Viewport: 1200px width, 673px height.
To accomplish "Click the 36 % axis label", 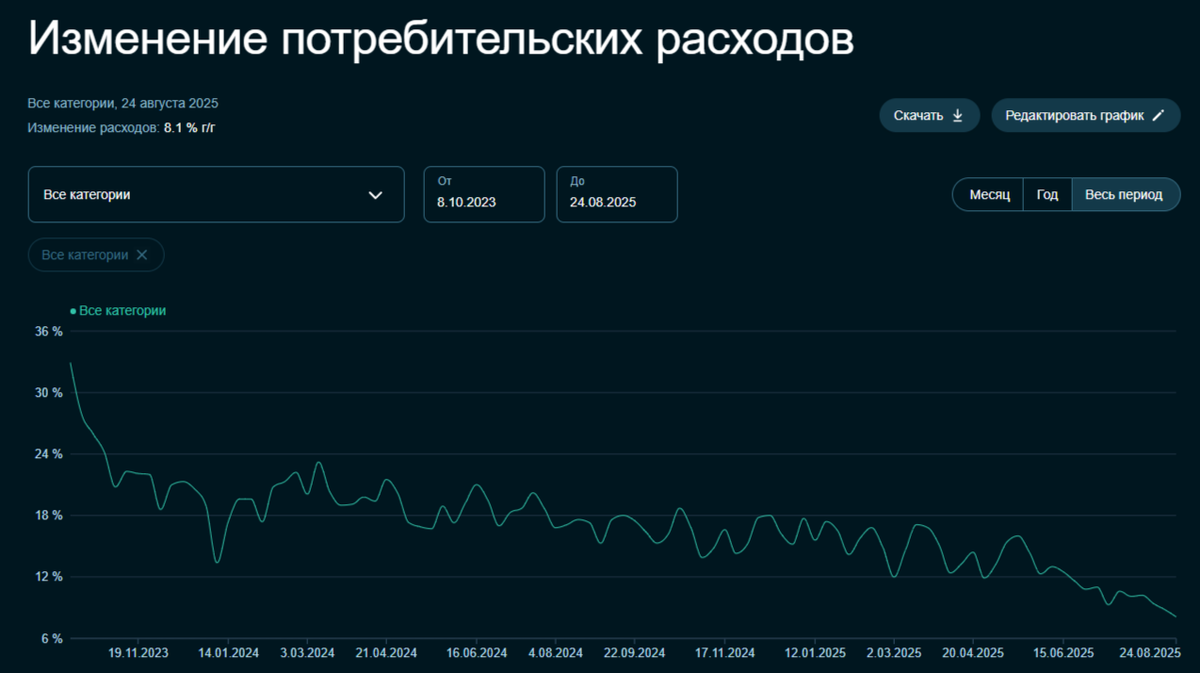I will click(49, 331).
